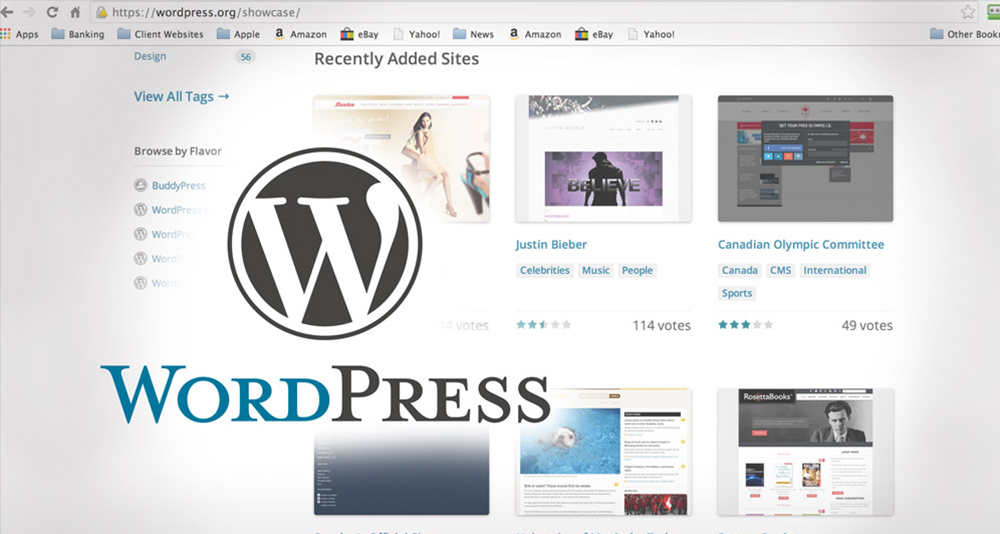The width and height of the screenshot is (1000, 534).
Task: Select the BuddyPress flavor link
Action: coord(179,186)
